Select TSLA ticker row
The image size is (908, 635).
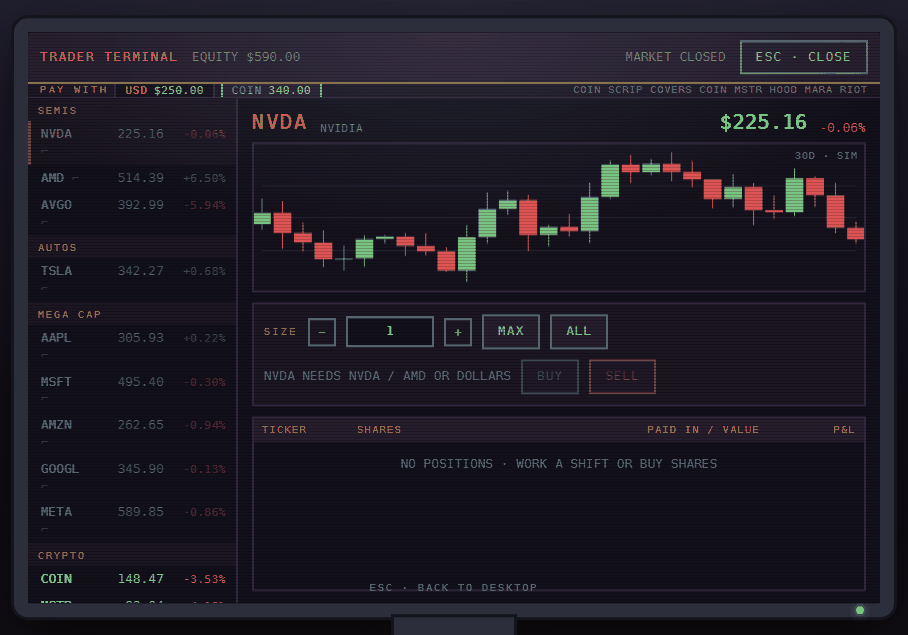pyautogui.click(x=133, y=278)
